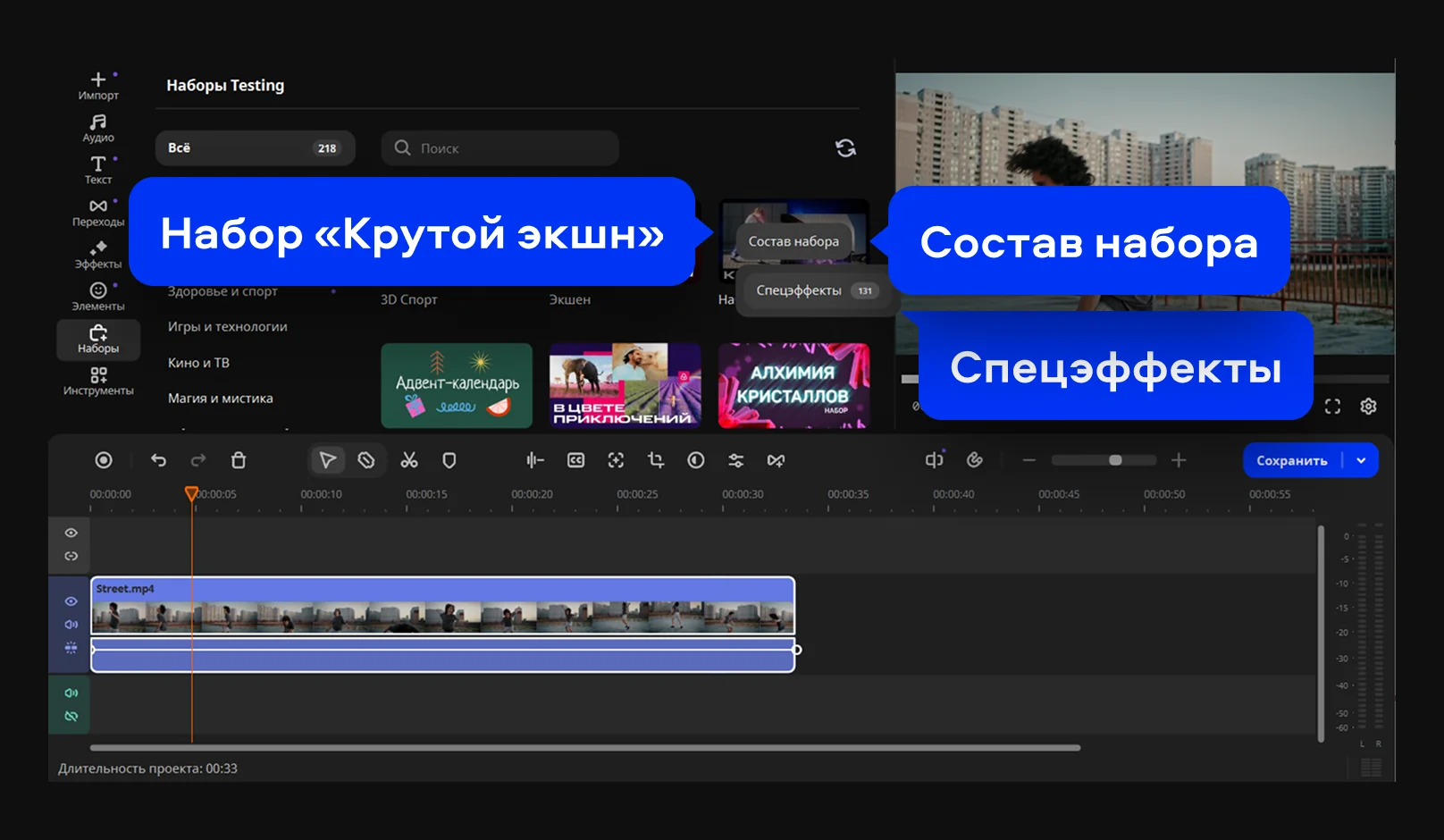Cut the clip with scissors tool
The width and height of the screenshot is (1444, 840).
409,460
